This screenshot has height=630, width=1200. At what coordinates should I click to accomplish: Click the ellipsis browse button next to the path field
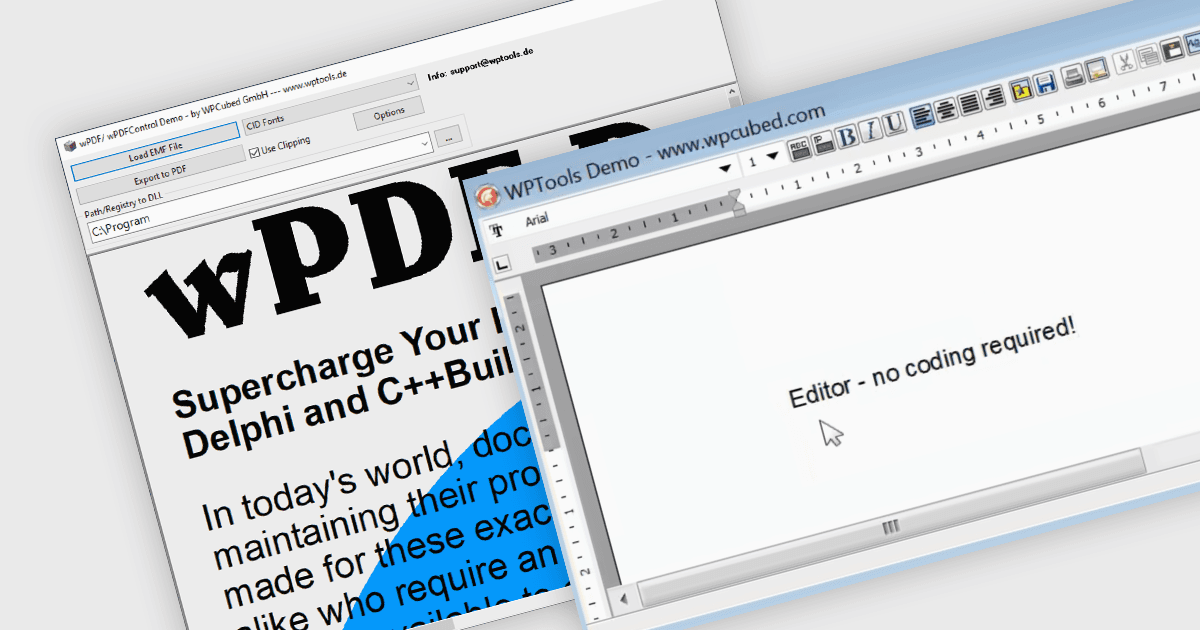pyautogui.click(x=449, y=135)
